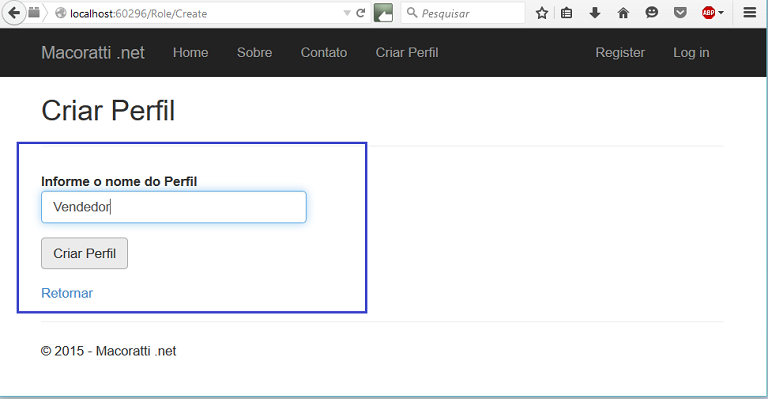Image resolution: width=768 pixels, height=399 pixels.
Task: Click the address bar URL
Action: [139, 14]
